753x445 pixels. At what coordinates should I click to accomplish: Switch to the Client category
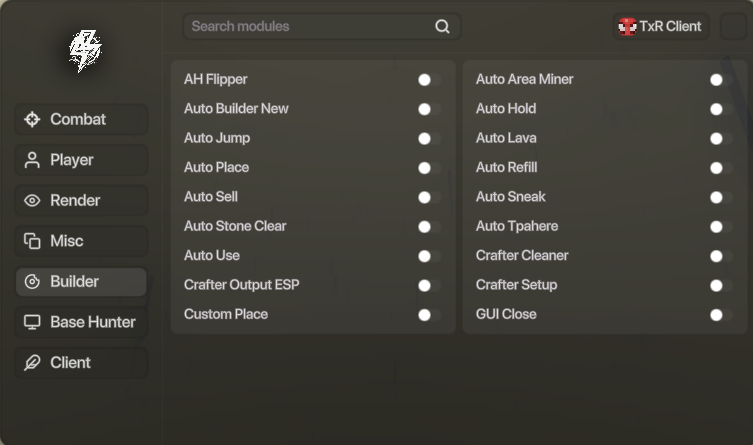pyautogui.click(x=81, y=362)
